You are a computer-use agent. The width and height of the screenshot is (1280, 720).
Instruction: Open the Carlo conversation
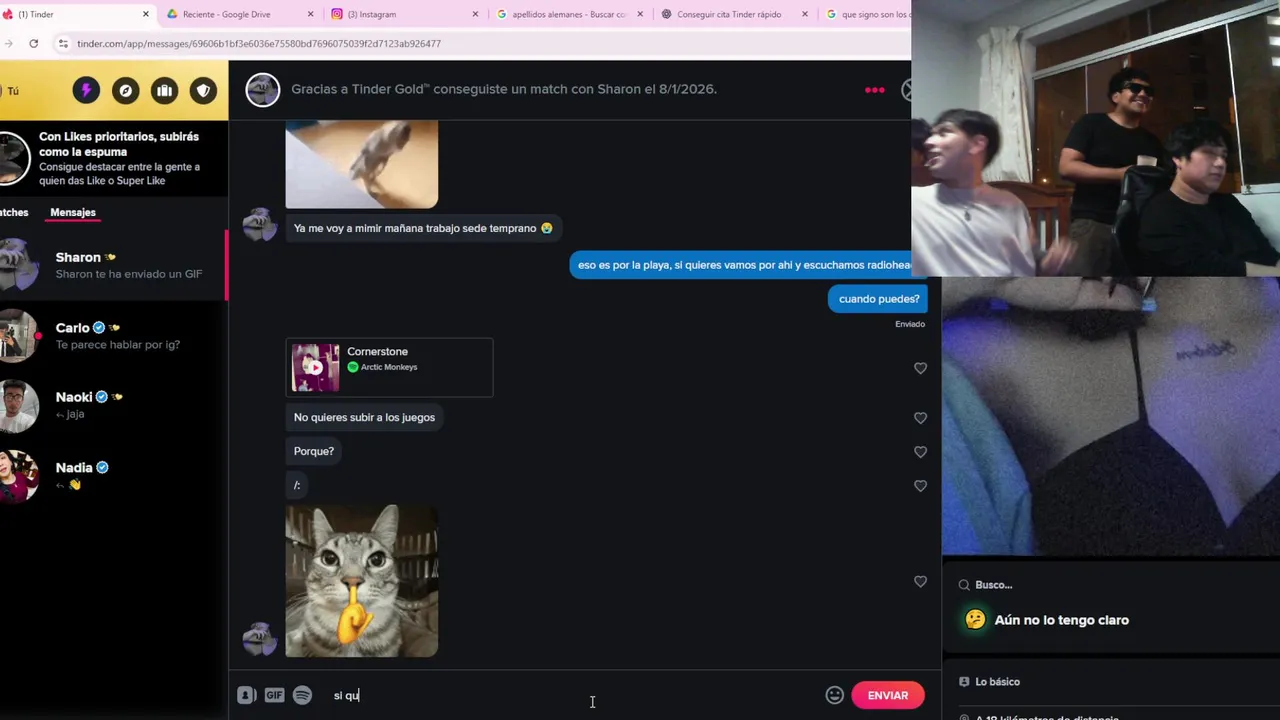[x=114, y=336]
